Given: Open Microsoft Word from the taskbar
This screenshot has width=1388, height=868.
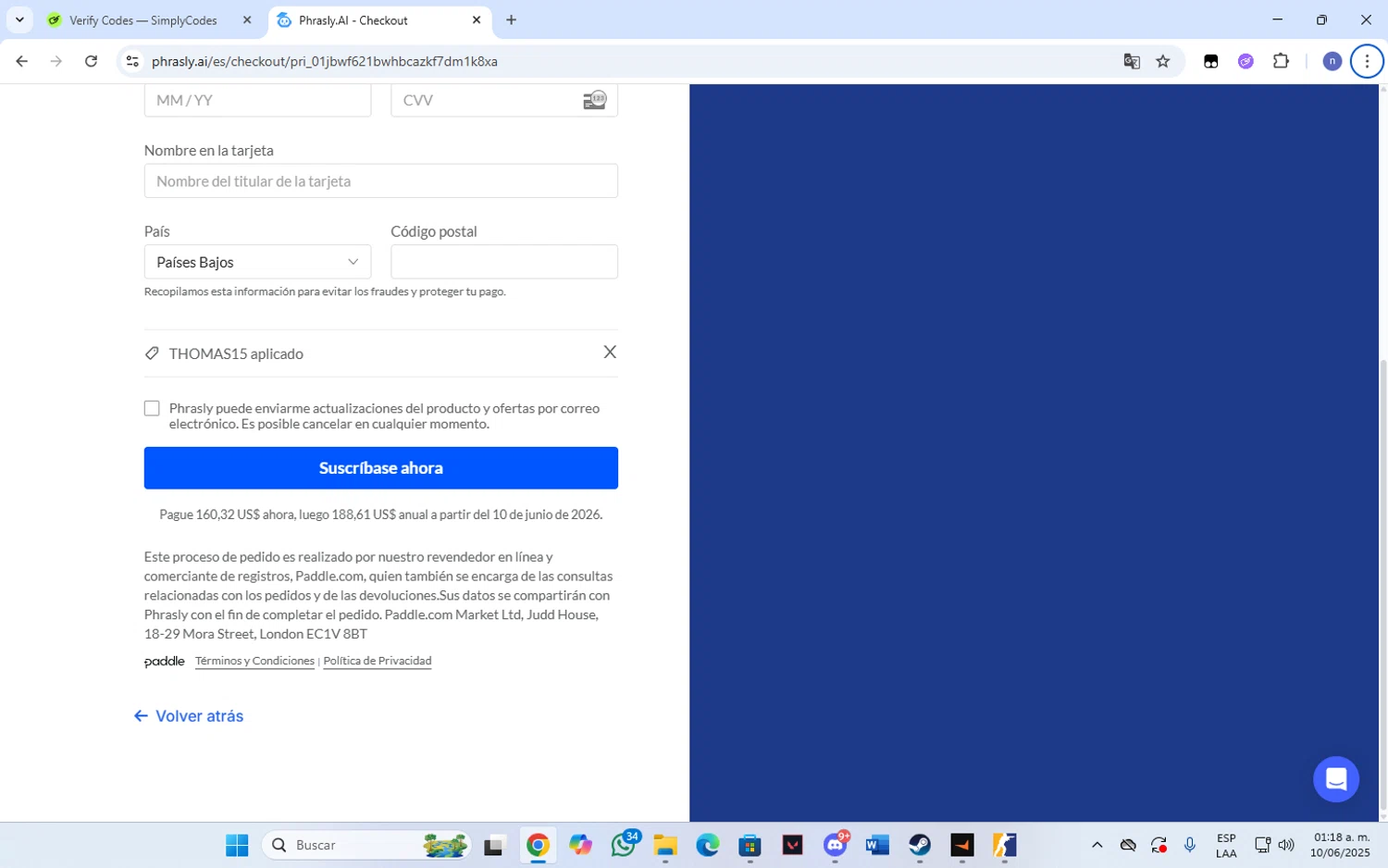Looking at the screenshot, I should pos(877,845).
